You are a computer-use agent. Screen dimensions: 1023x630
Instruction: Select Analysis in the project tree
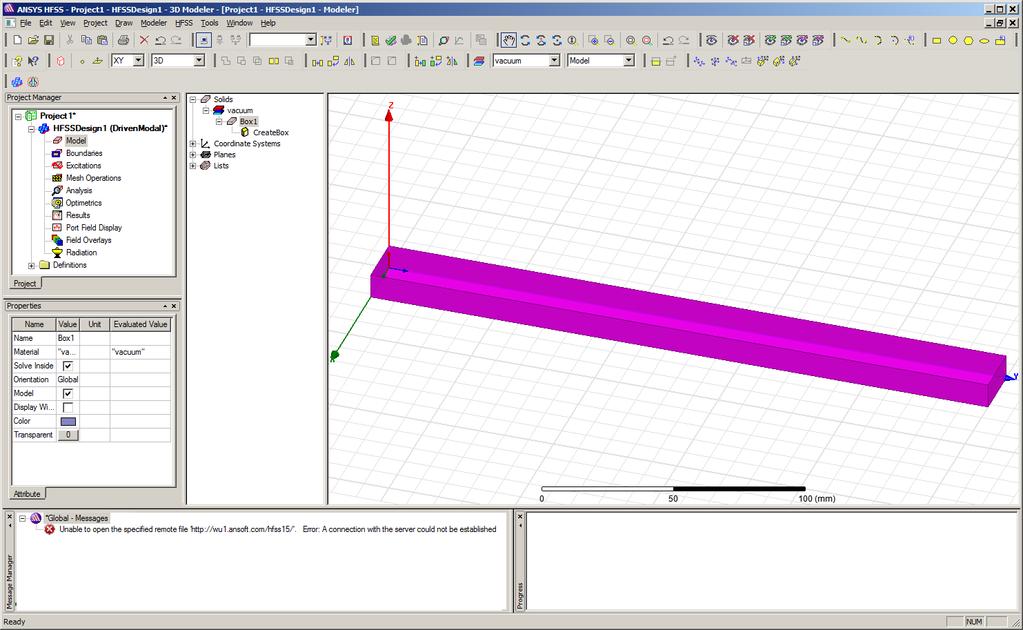point(78,190)
